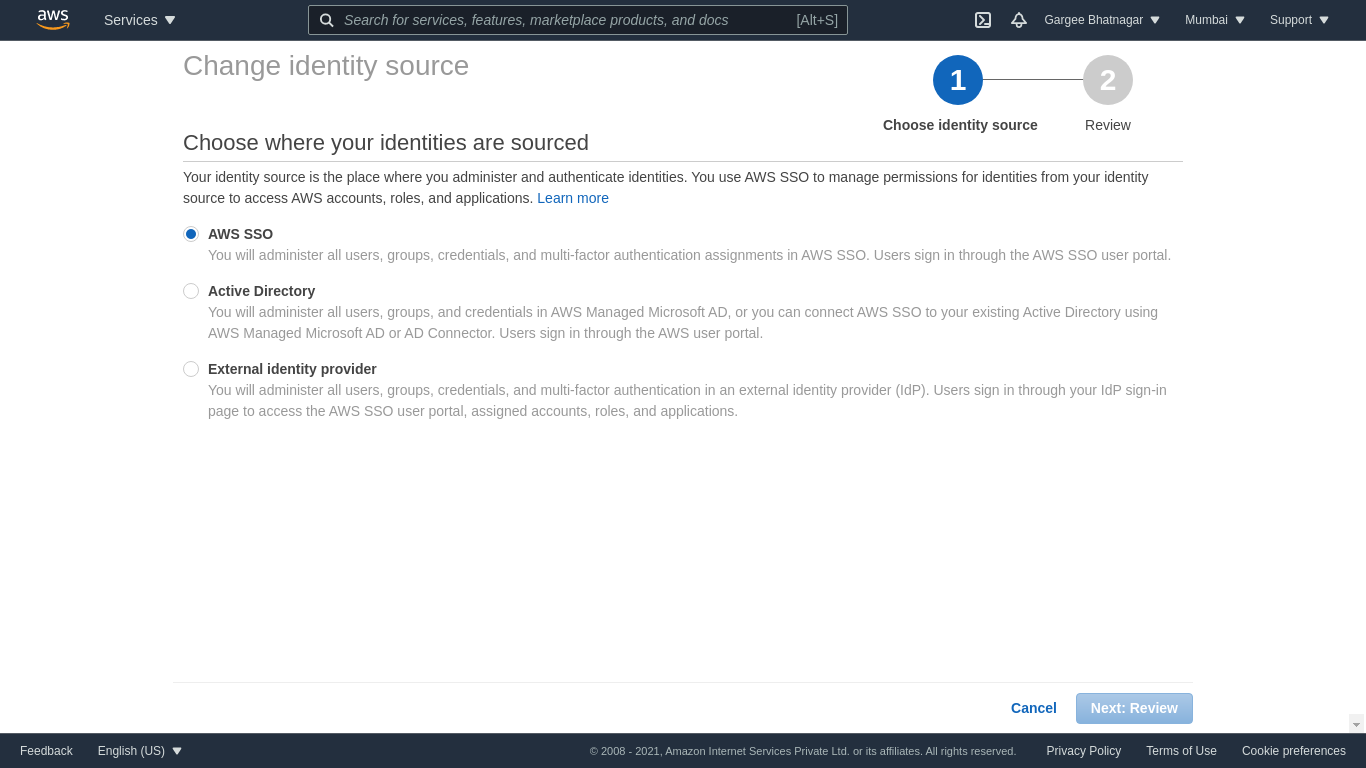Open Terms of Use
Screen dimensions: 1366x768
coord(1182,751)
